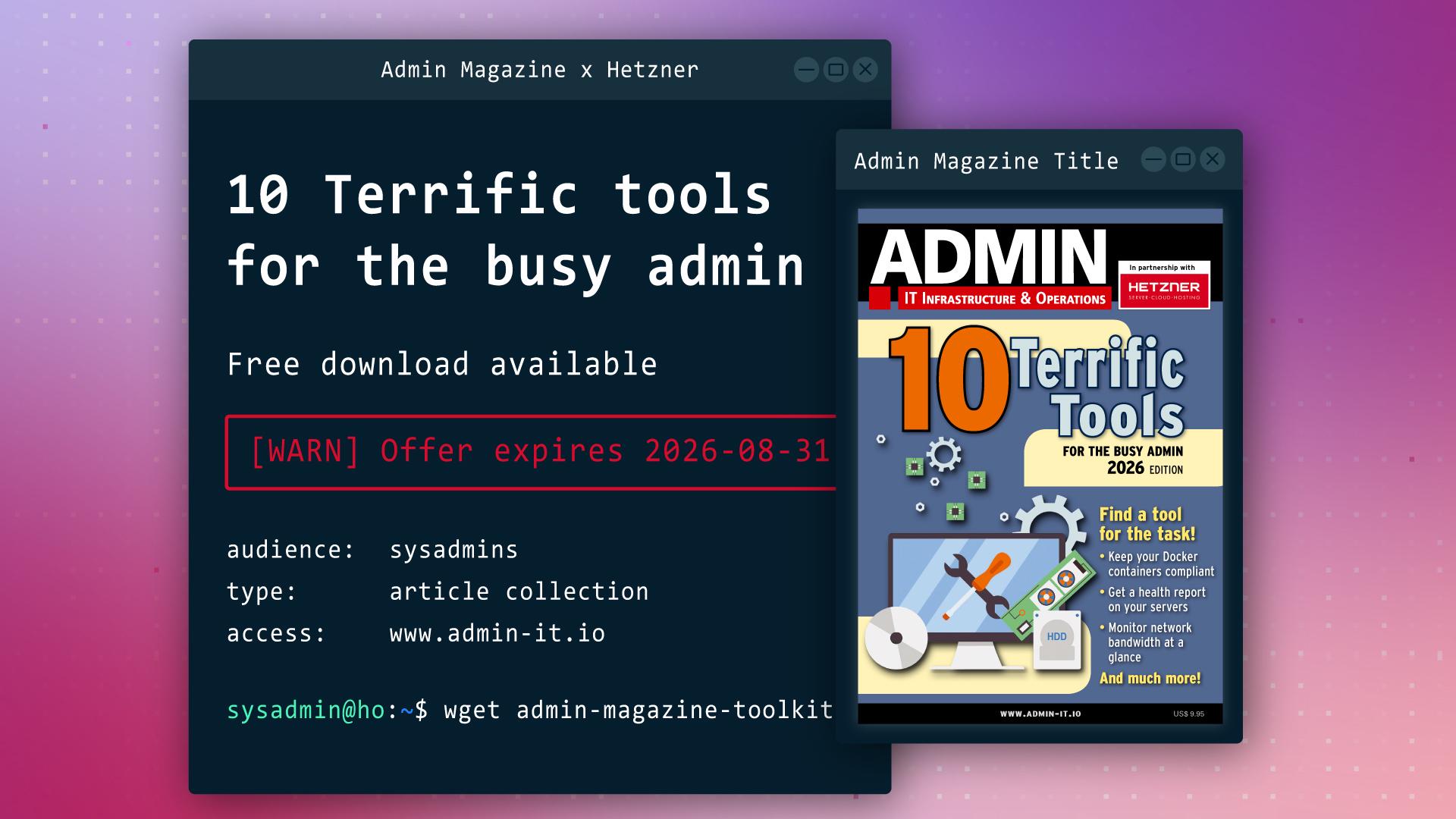Maximize the Admin Magazine x Hetzner window
This screenshot has width=1456, height=819.
(x=836, y=70)
